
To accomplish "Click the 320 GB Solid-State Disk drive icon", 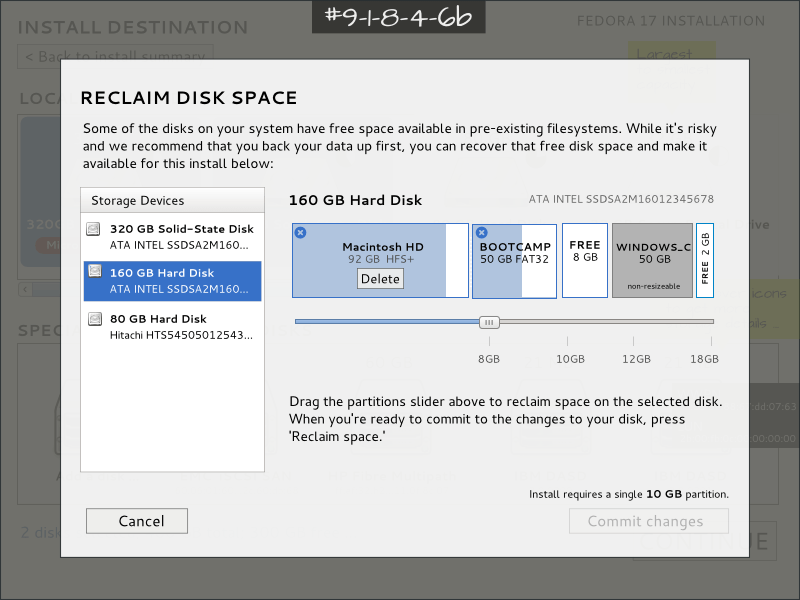I will coord(93,229).
